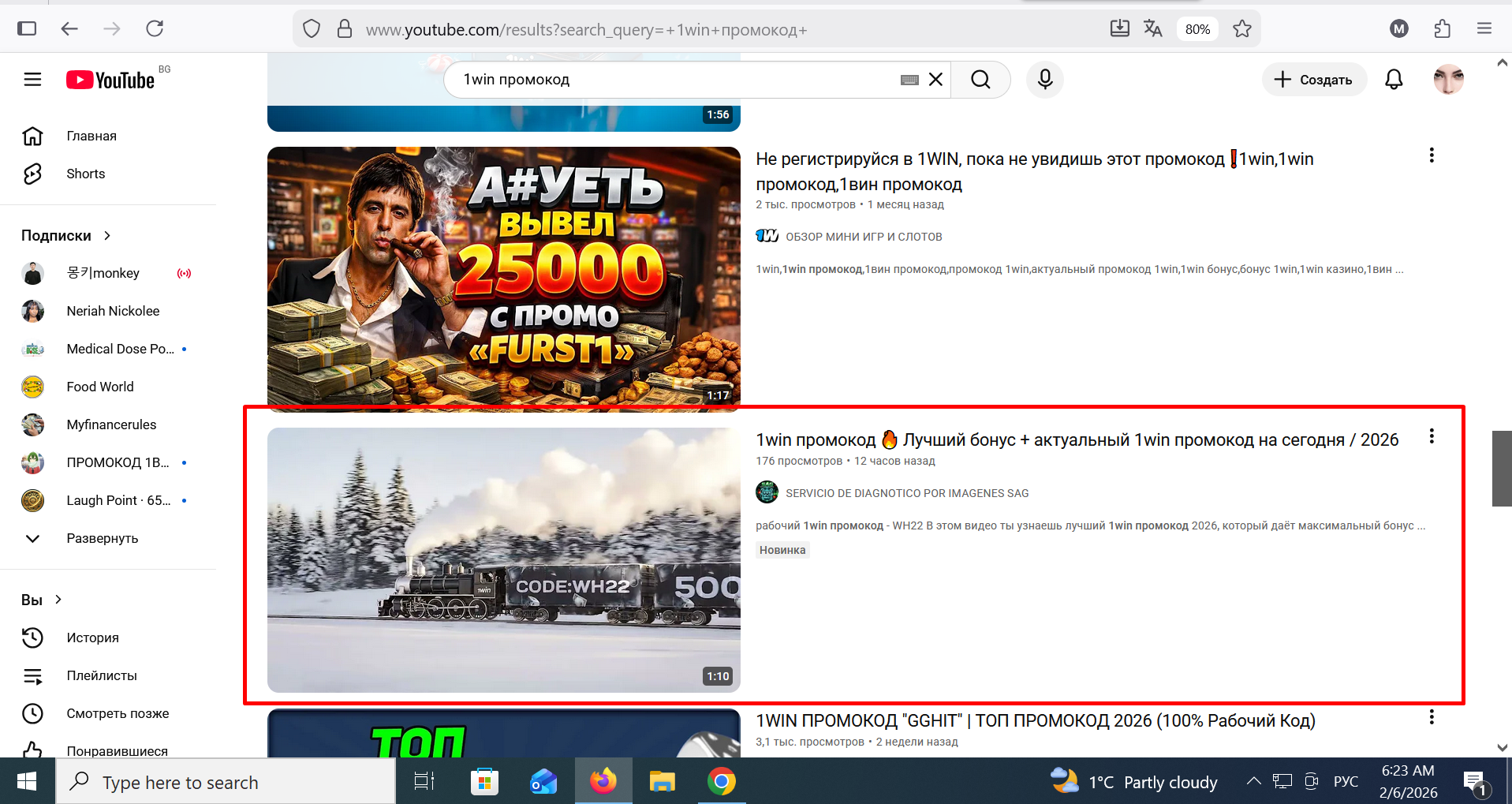Click the voice search microphone icon

click(1044, 80)
